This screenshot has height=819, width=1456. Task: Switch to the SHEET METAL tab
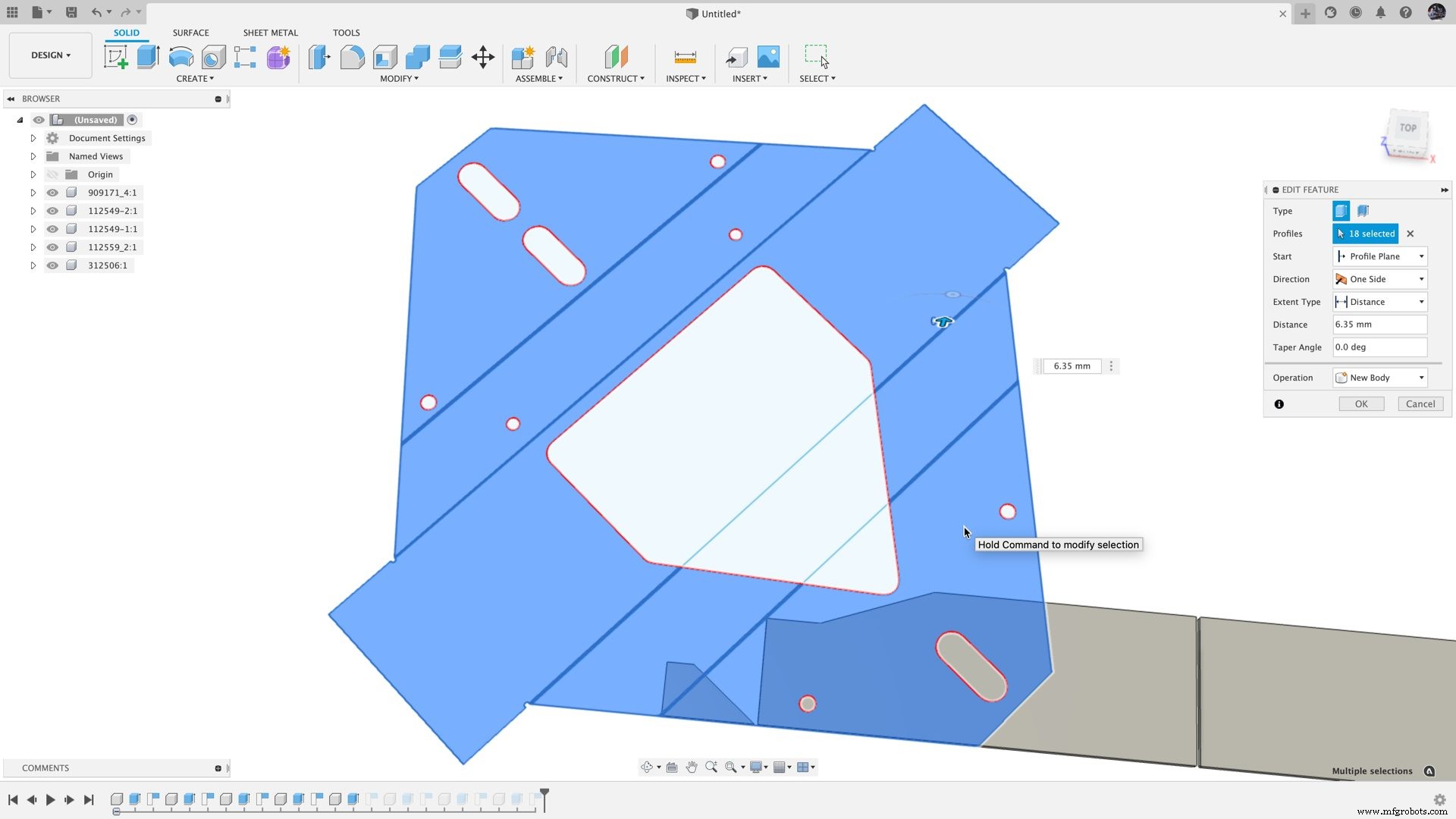(270, 33)
